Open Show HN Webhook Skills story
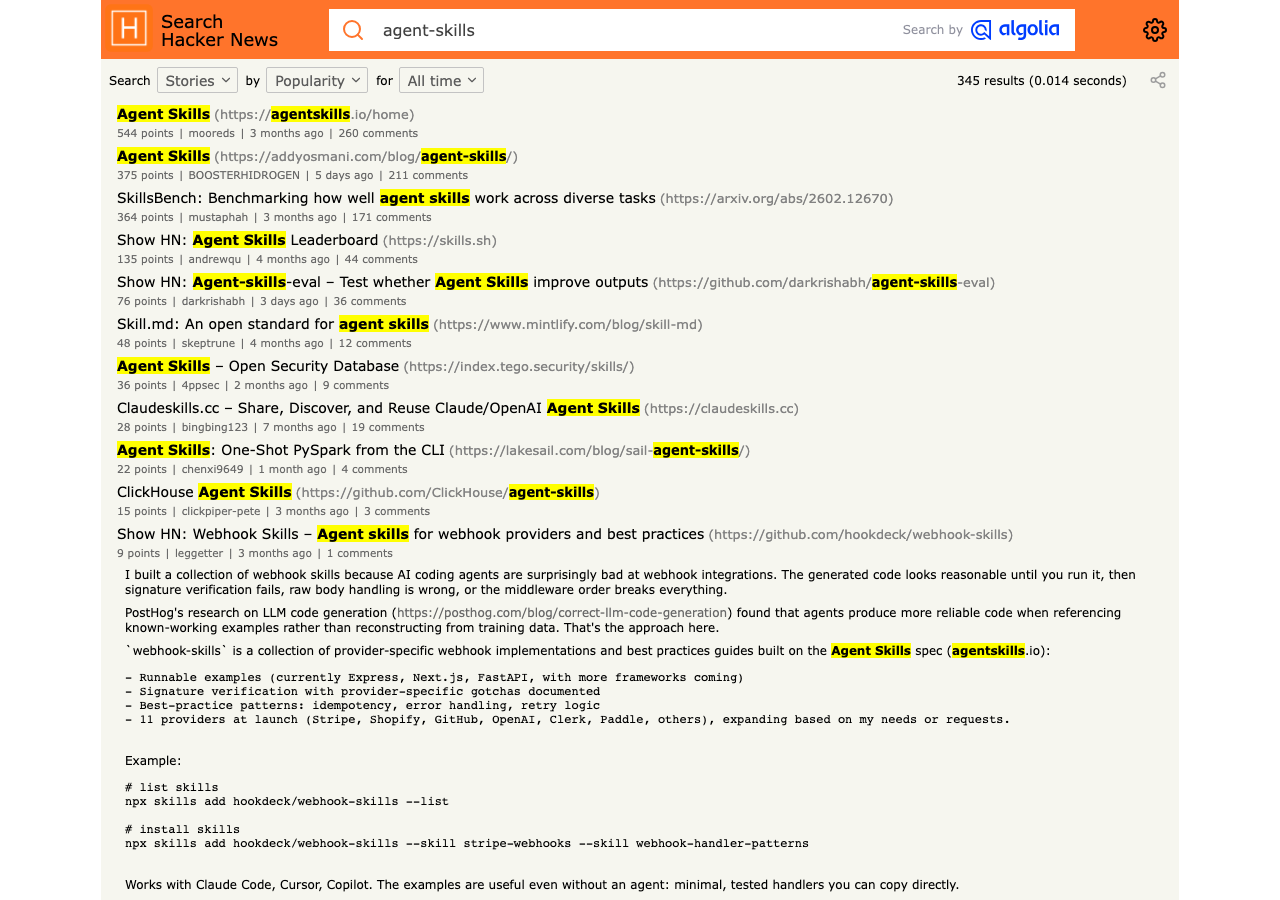 pos(410,534)
